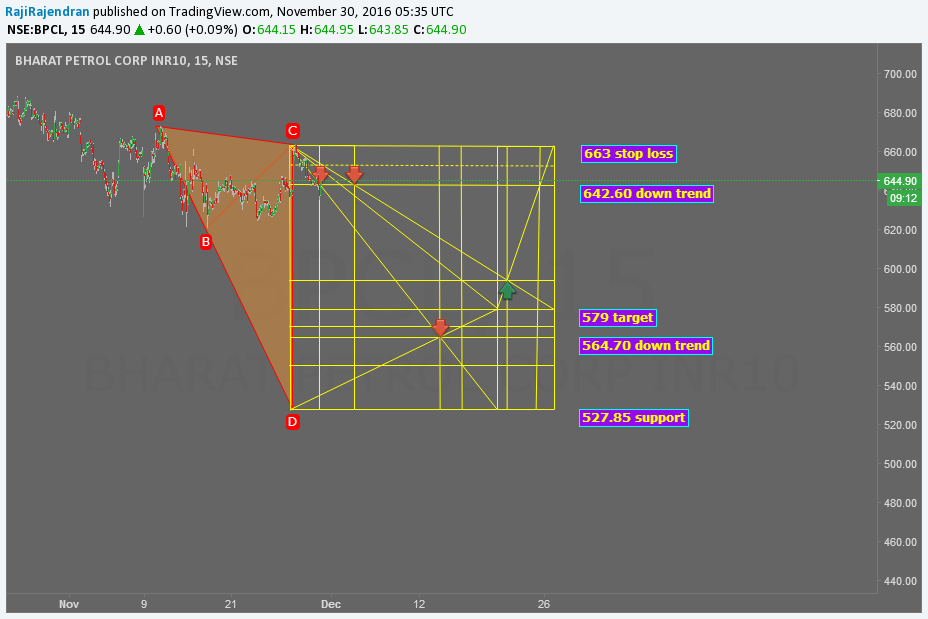Click the +0.60 (+0.09%) change value

(x=192, y=30)
